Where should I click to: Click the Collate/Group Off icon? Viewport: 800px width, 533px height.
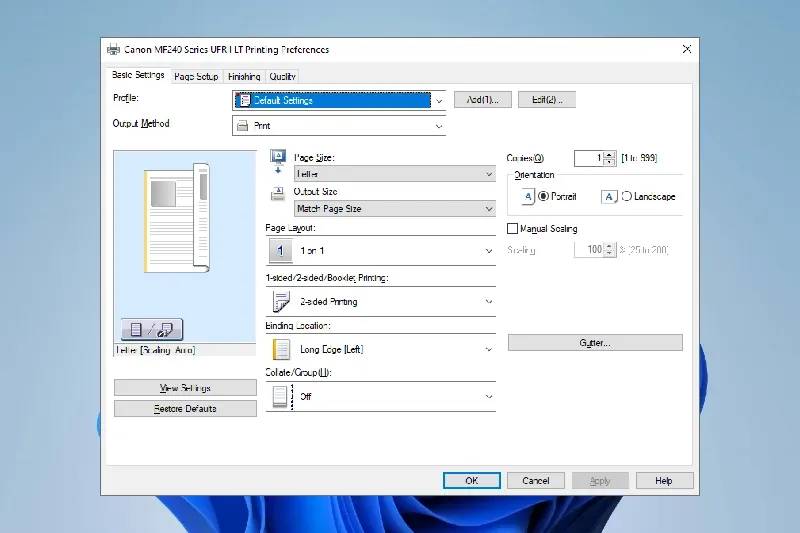pyautogui.click(x=281, y=396)
